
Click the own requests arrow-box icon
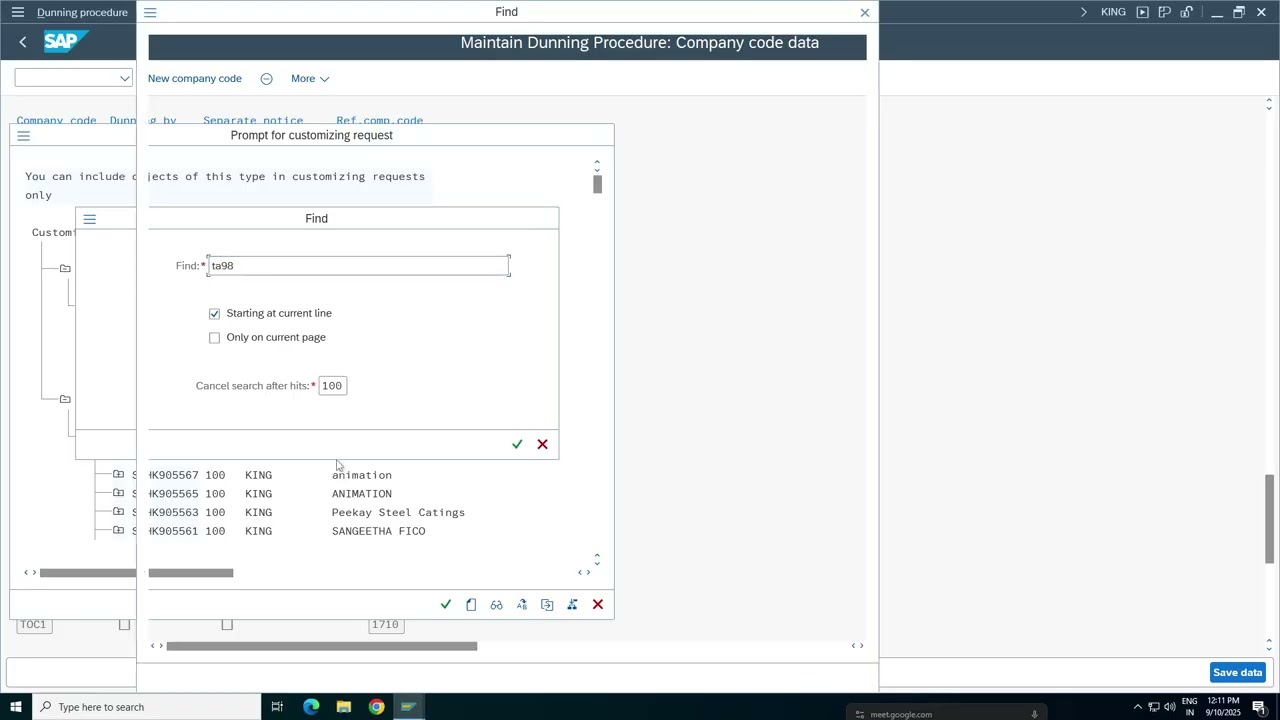tap(547, 604)
